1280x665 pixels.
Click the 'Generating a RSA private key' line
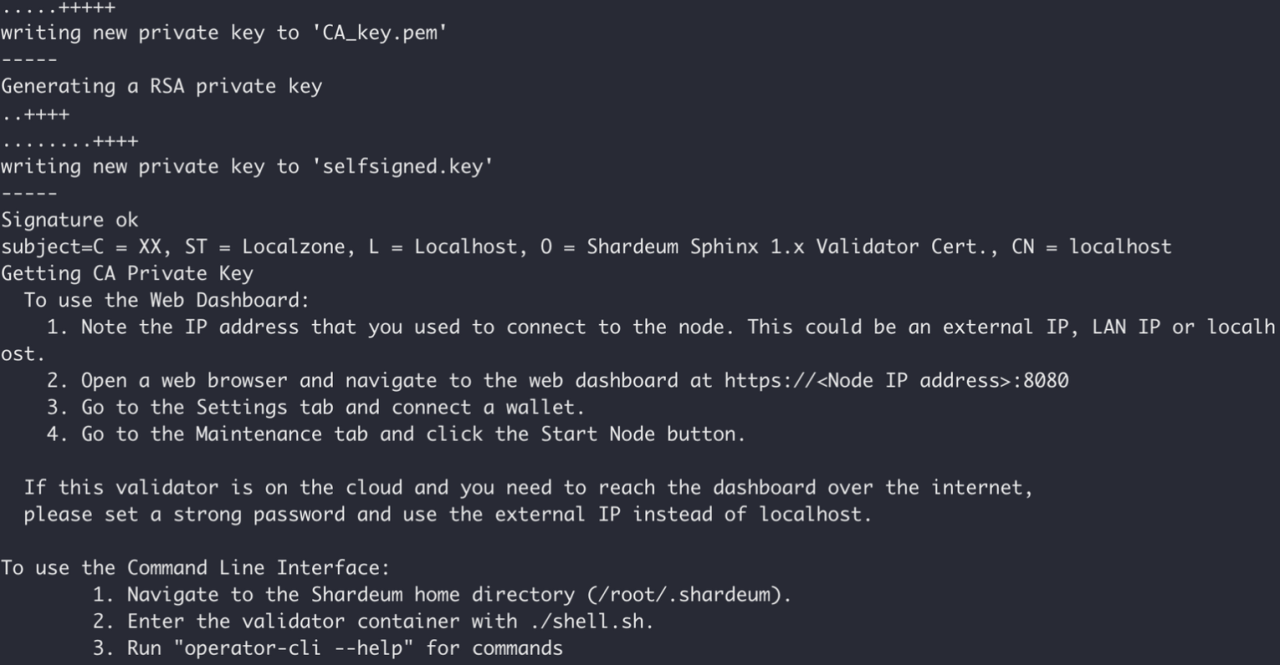pos(162,87)
